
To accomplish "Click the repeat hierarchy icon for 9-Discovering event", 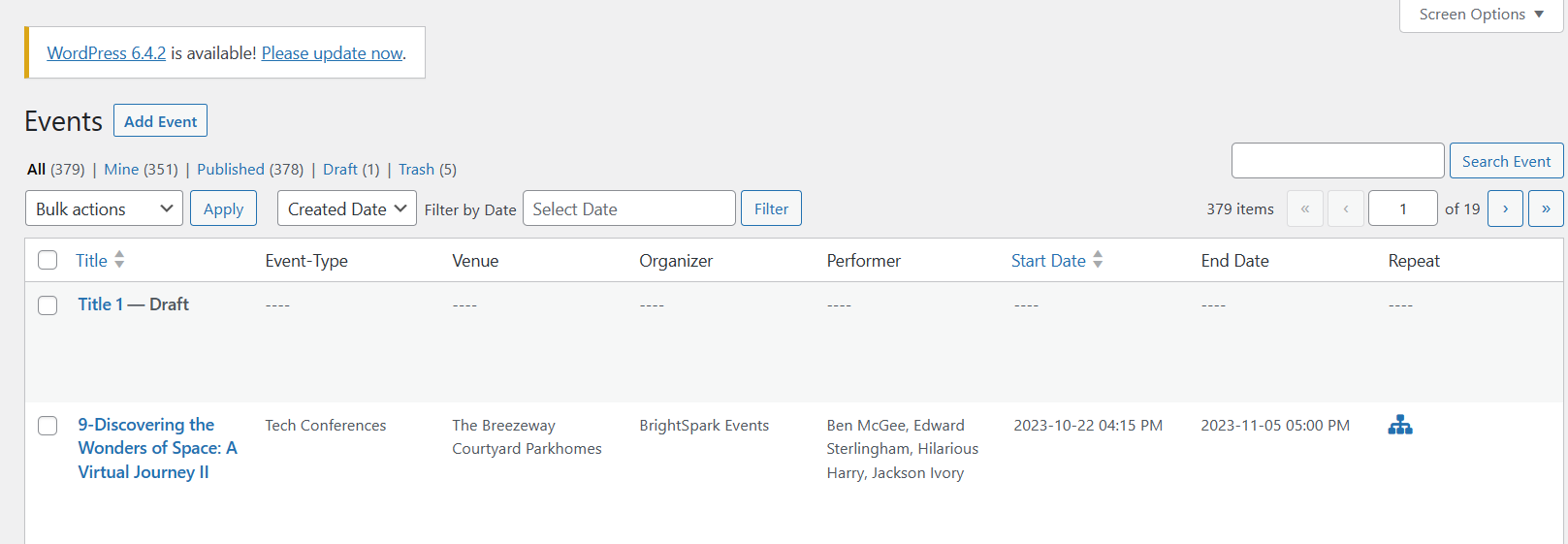I will click(x=1399, y=425).
